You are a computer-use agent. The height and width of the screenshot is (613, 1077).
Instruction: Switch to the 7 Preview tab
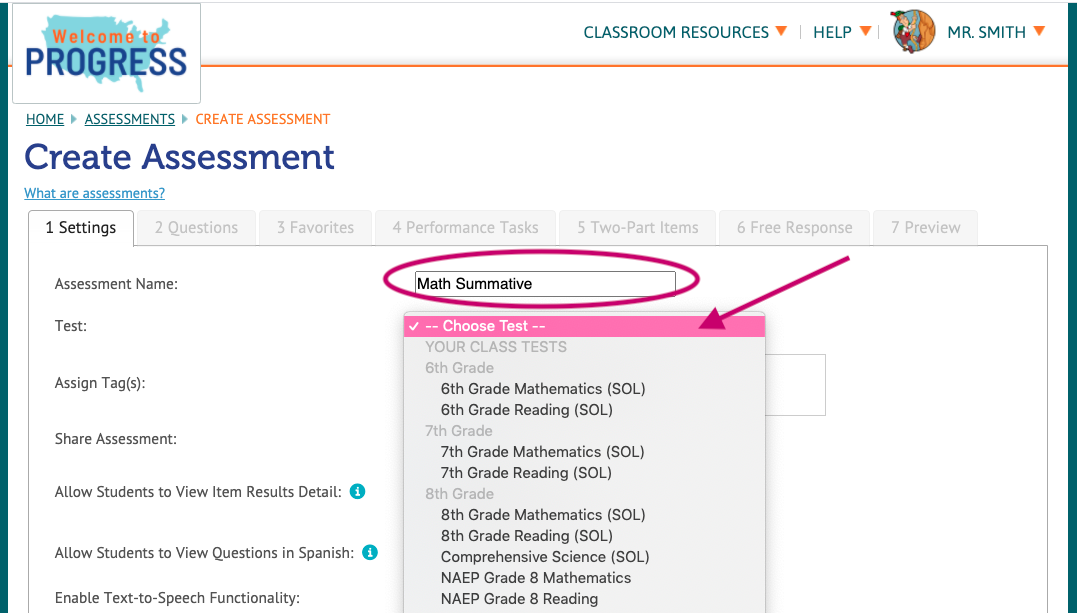pos(925,228)
